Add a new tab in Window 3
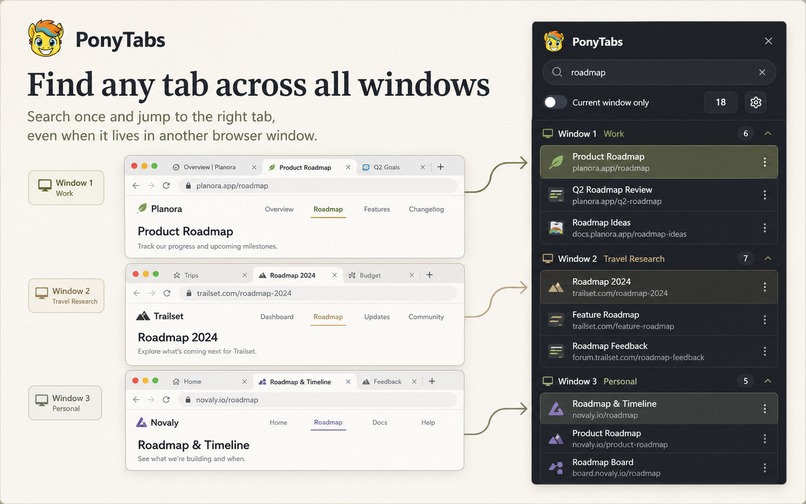The height and width of the screenshot is (504, 806). 432,381
